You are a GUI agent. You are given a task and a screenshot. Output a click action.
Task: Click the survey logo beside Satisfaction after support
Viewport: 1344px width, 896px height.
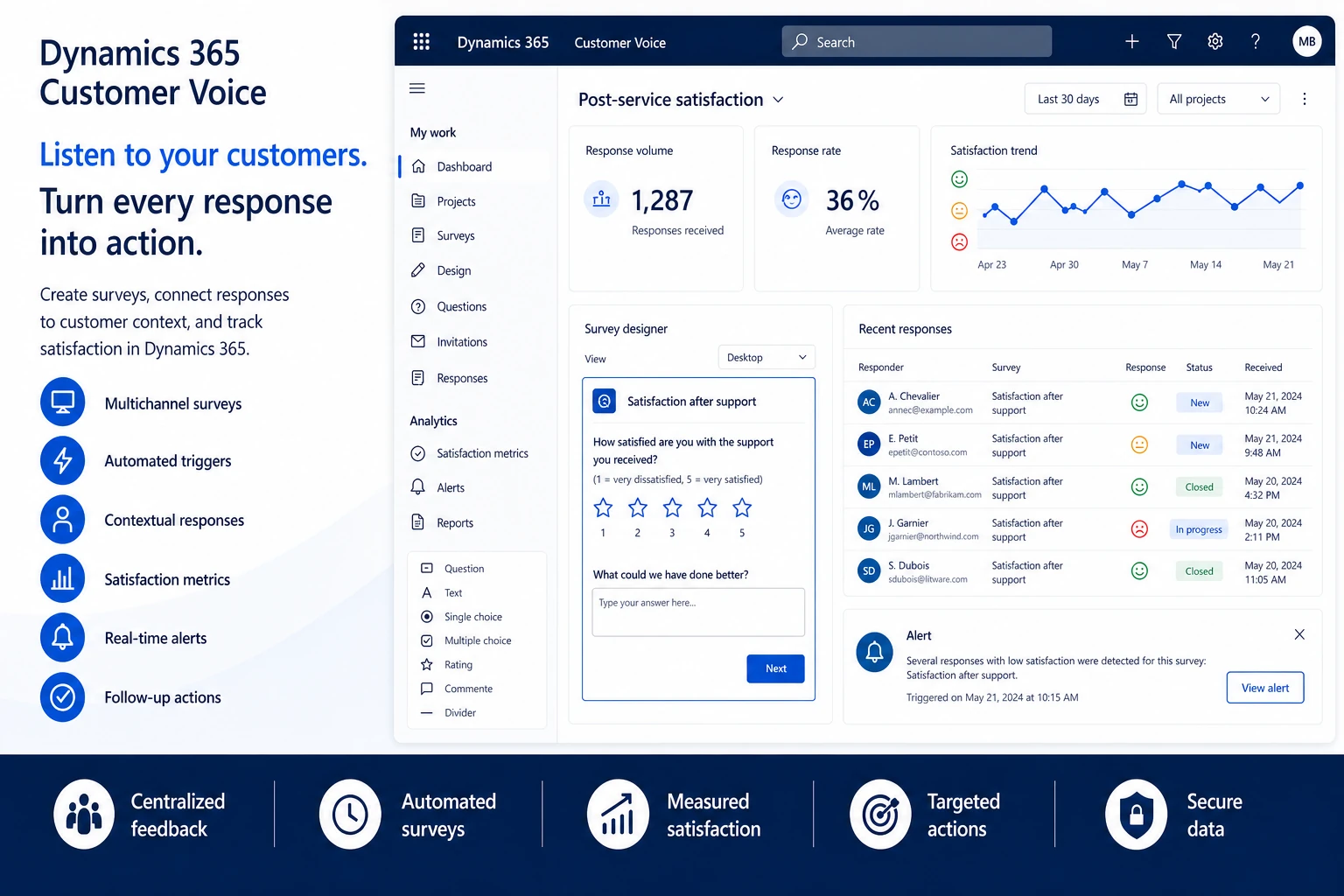click(604, 401)
